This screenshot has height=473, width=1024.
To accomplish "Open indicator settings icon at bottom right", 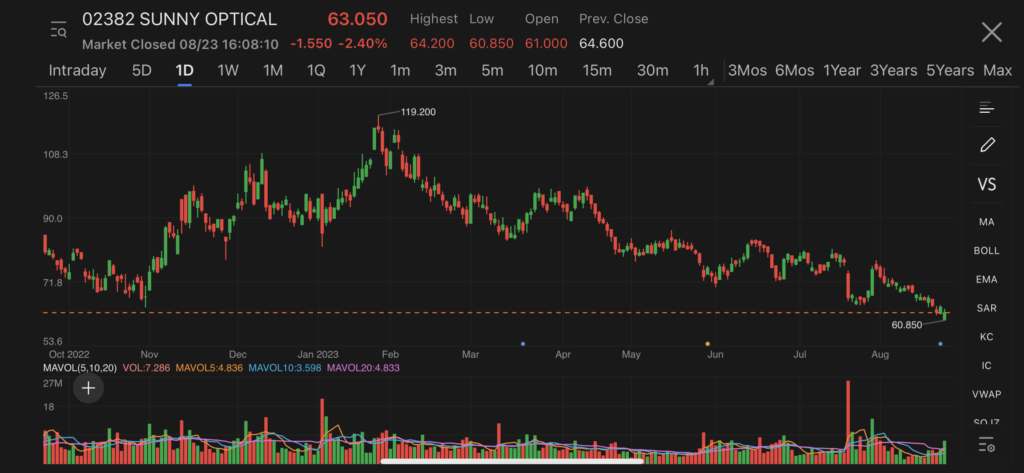I will (x=986, y=446).
